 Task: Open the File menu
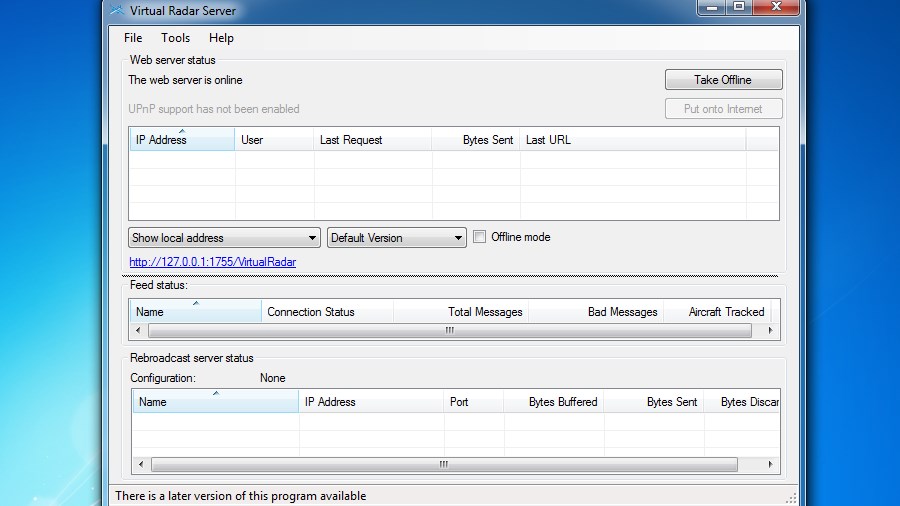tap(133, 38)
